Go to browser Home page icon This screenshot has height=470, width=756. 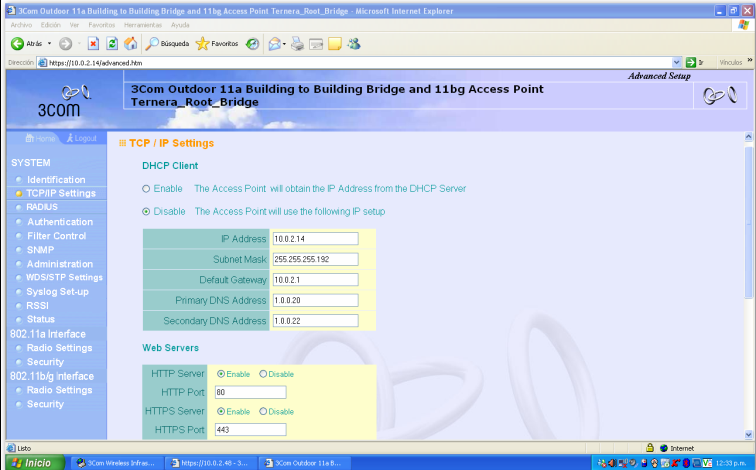click(130, 44)
